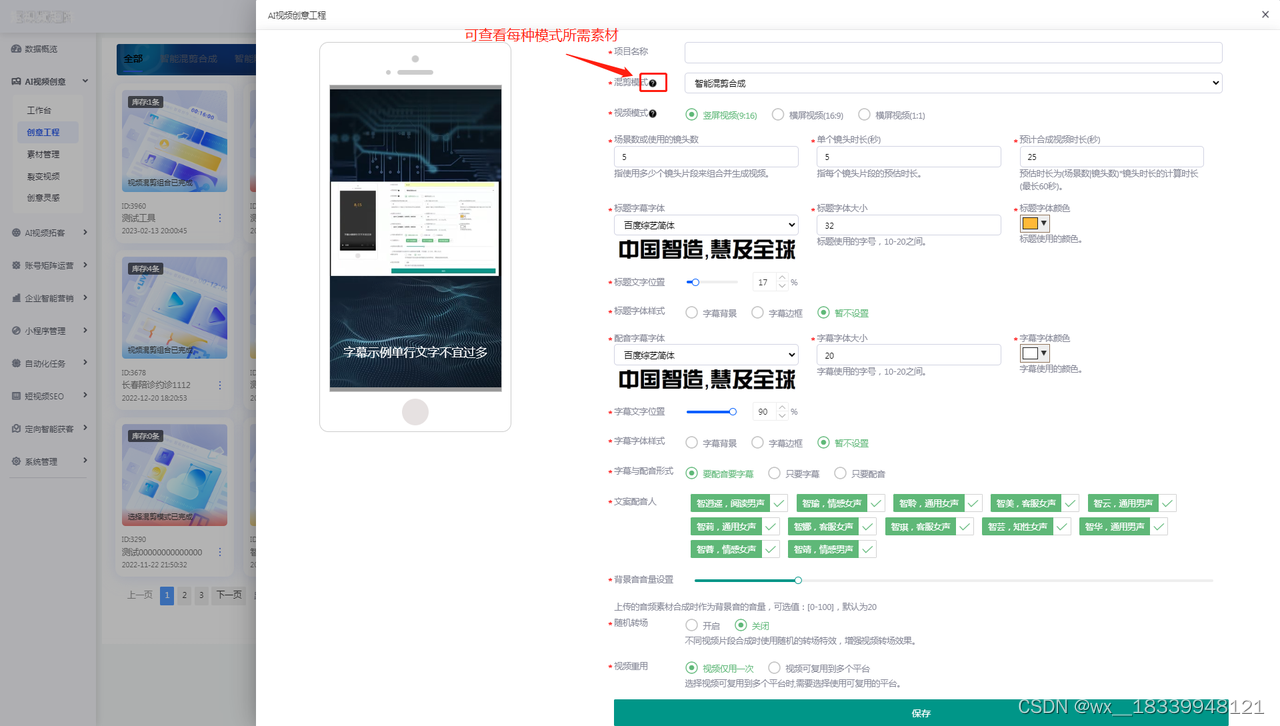1280x726 pixels.
Task: Open the 配音字幕字体 font dropdown
Action: tap(706, 354)
